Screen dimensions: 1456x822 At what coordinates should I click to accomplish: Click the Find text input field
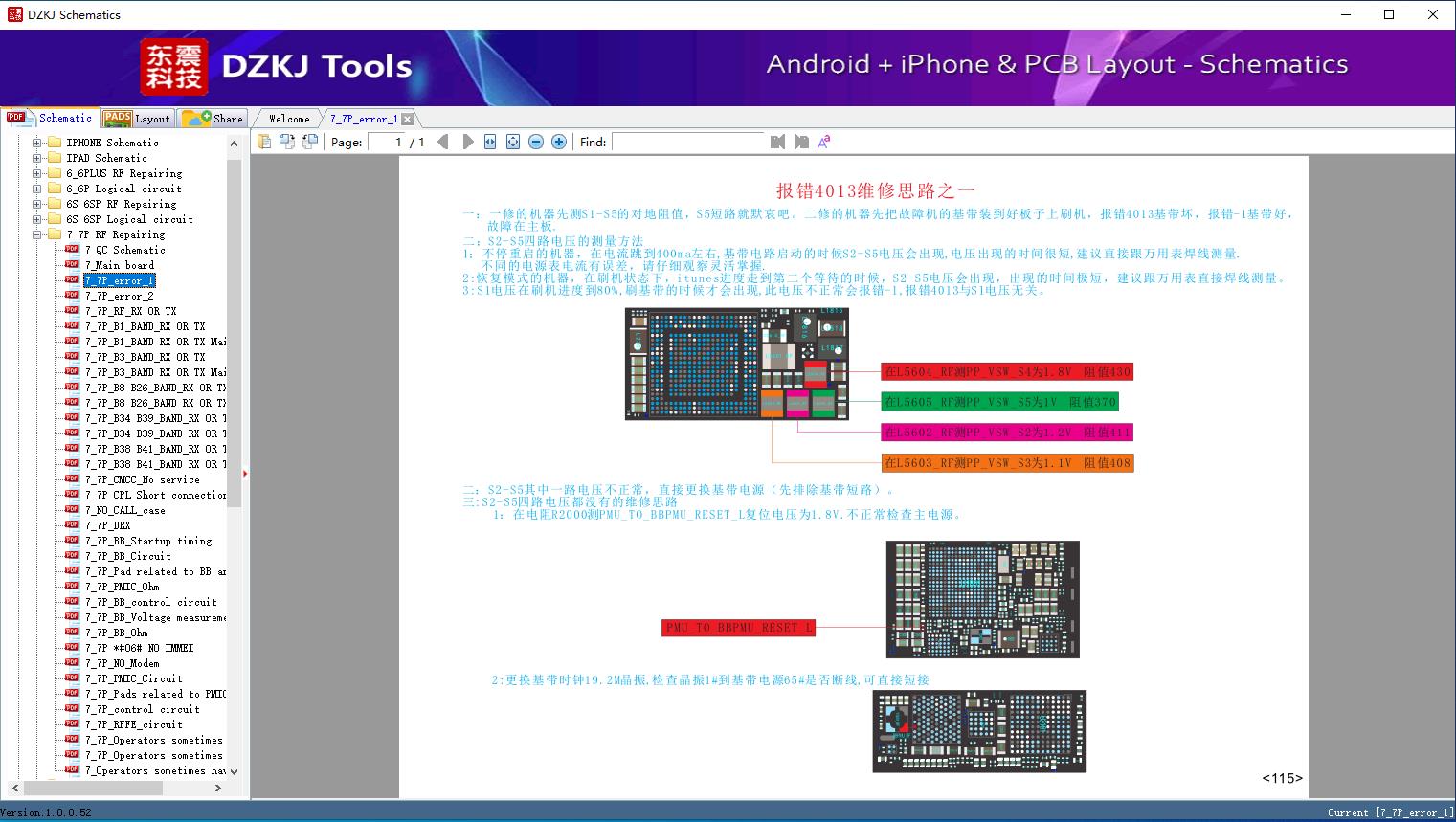point(687,142)
